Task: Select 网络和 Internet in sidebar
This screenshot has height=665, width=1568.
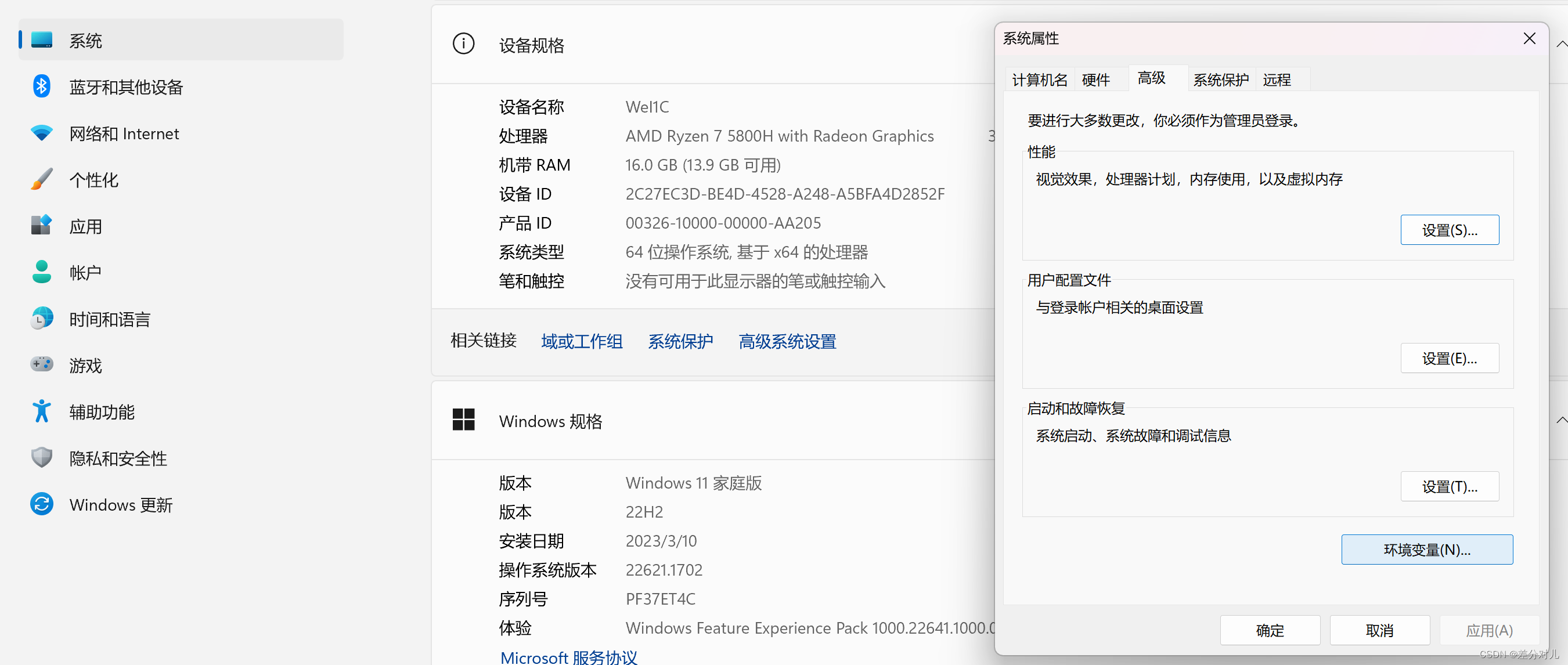Action: pyautogui.click(x=181, y=133)
